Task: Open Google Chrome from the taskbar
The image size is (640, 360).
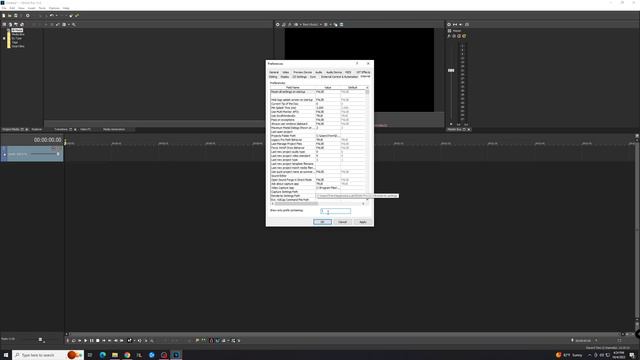Action: (127, 355)
